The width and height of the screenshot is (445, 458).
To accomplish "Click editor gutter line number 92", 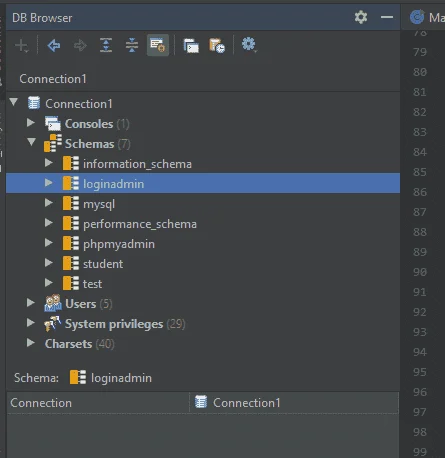I will [420, 312].
